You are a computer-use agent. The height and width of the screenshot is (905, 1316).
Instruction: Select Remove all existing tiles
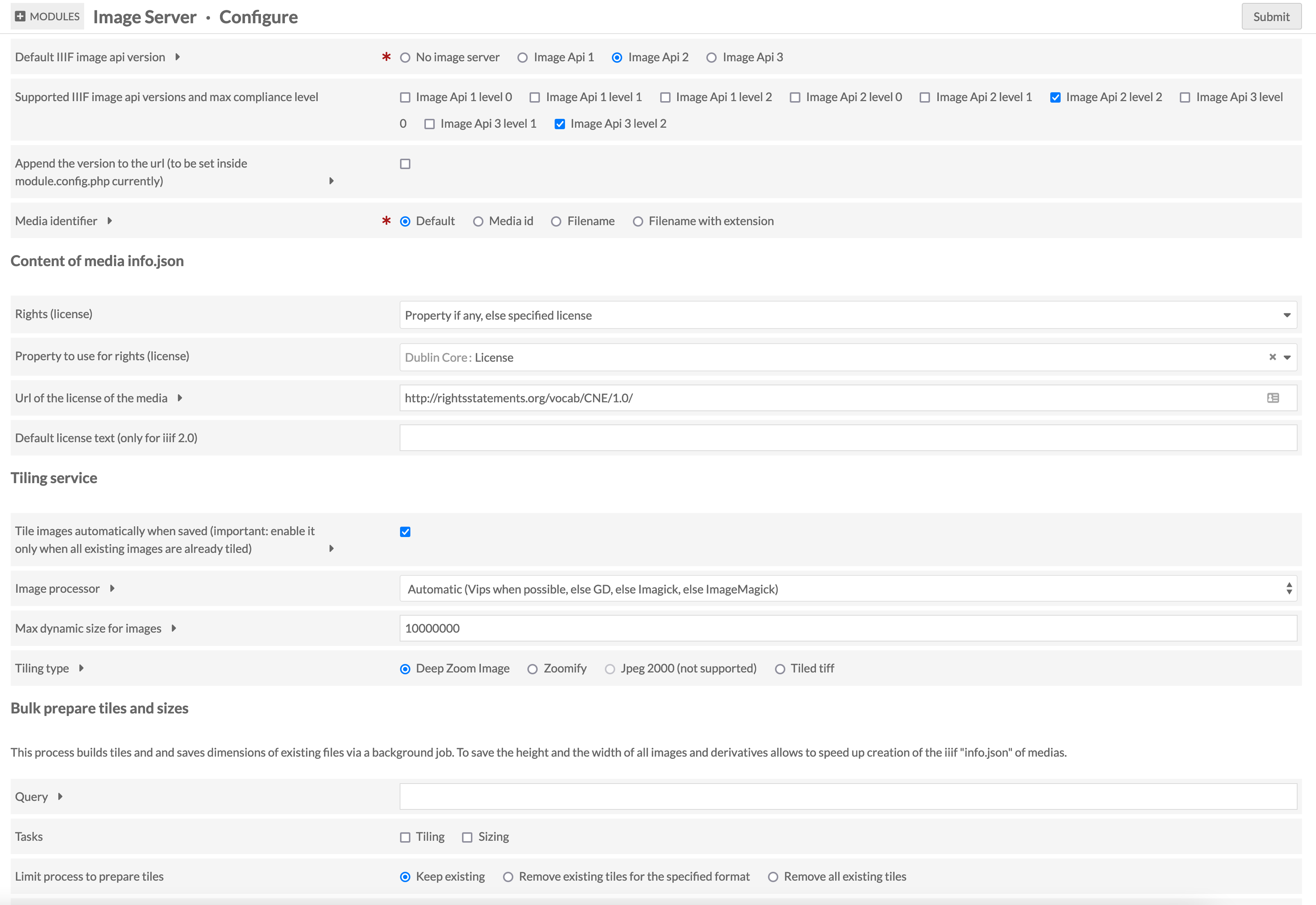click(x=773, y=877)
